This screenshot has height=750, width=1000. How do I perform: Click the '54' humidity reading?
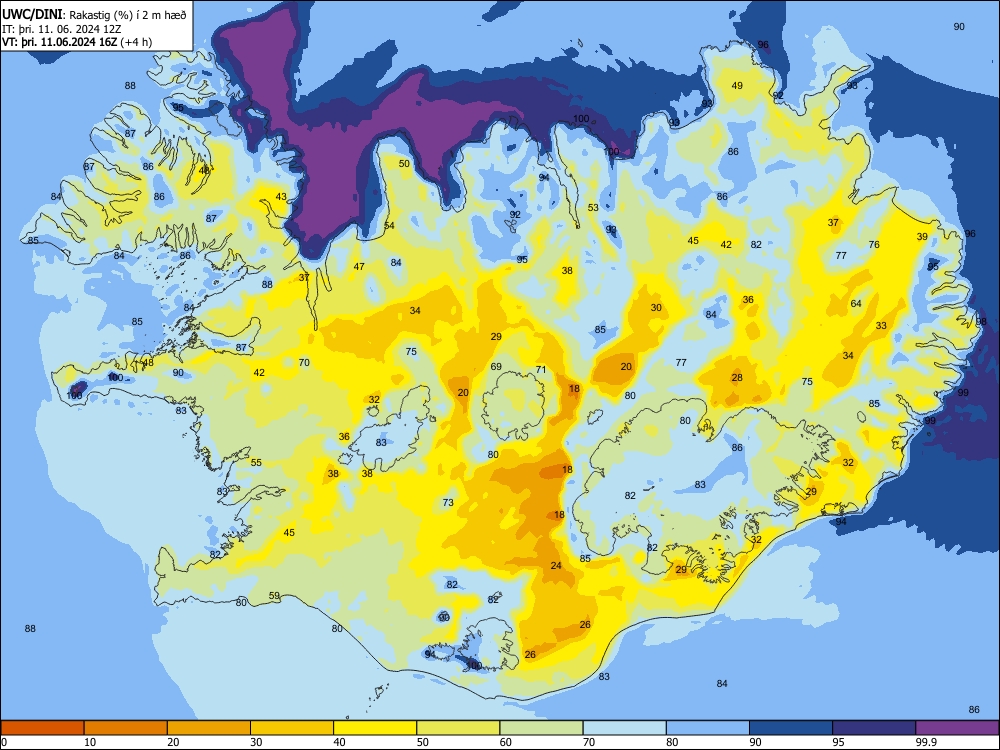tap(389, 226)
